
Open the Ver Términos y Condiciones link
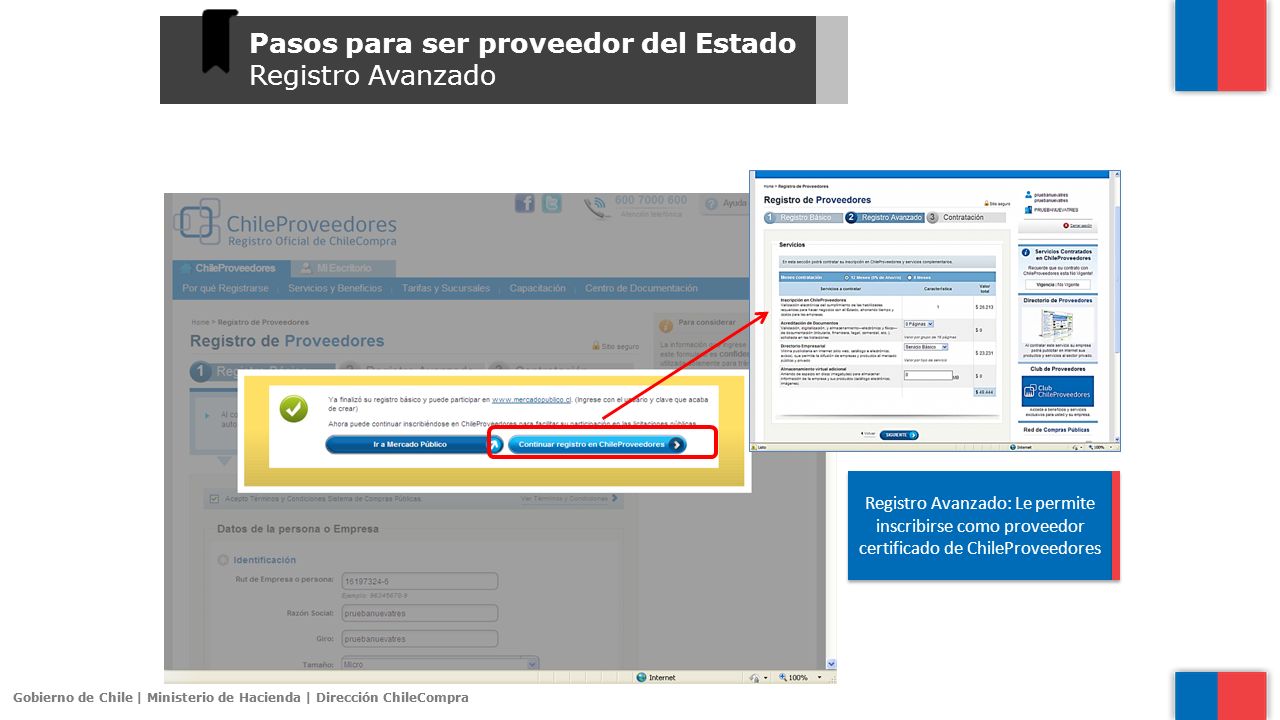pyautogui.click(x=570, y=498)
